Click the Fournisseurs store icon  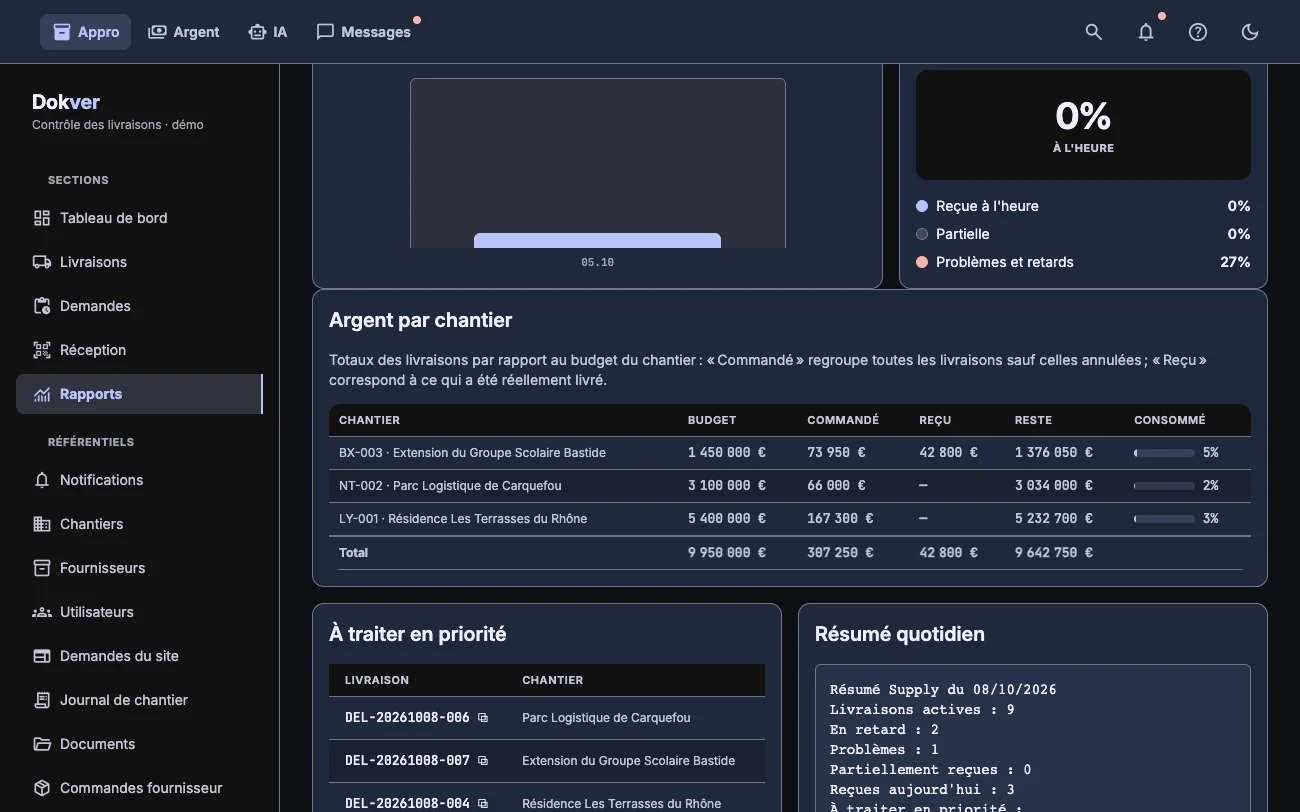point(42,568)
